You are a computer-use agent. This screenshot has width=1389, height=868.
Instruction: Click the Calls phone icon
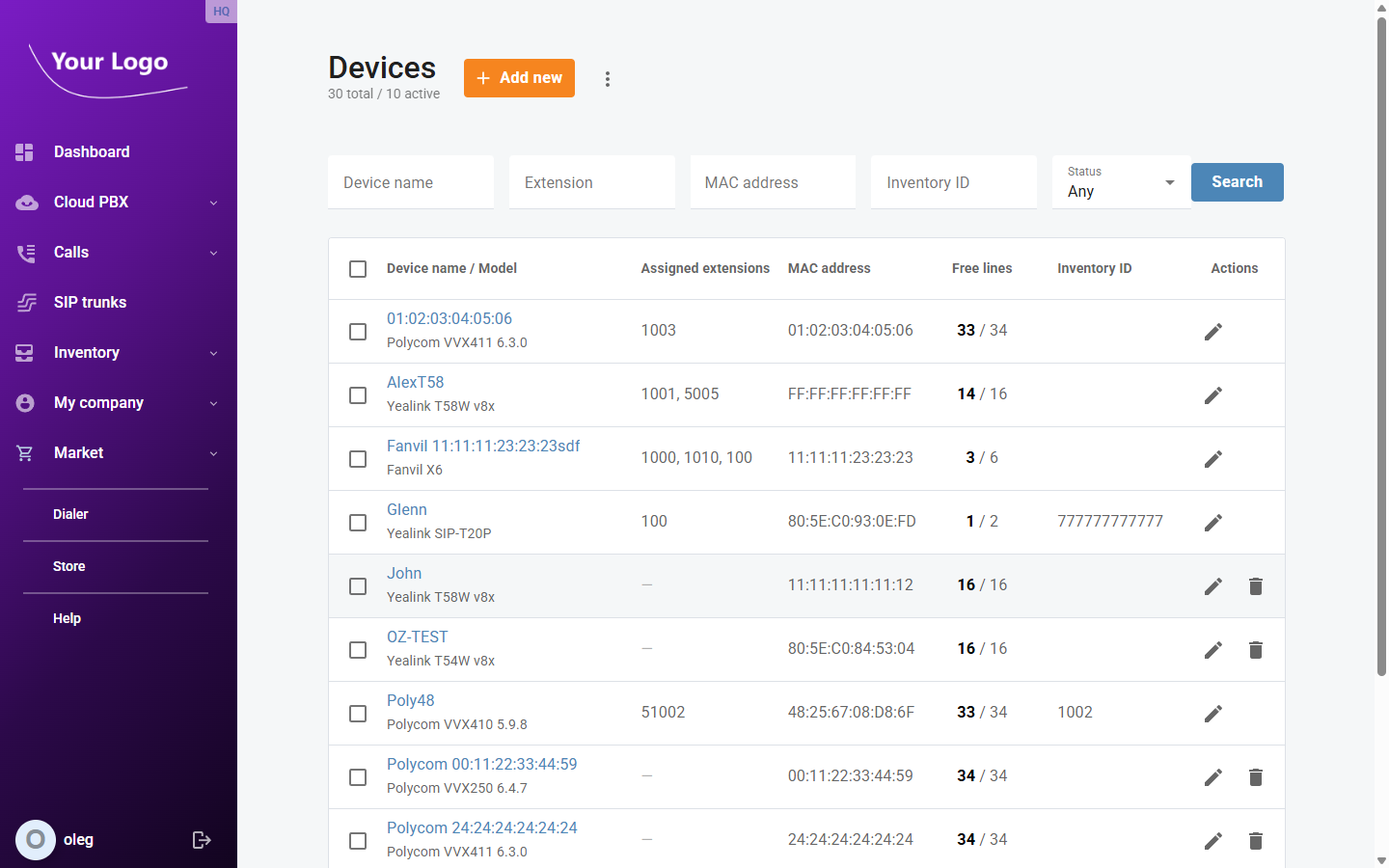click(x=25, y=252)
